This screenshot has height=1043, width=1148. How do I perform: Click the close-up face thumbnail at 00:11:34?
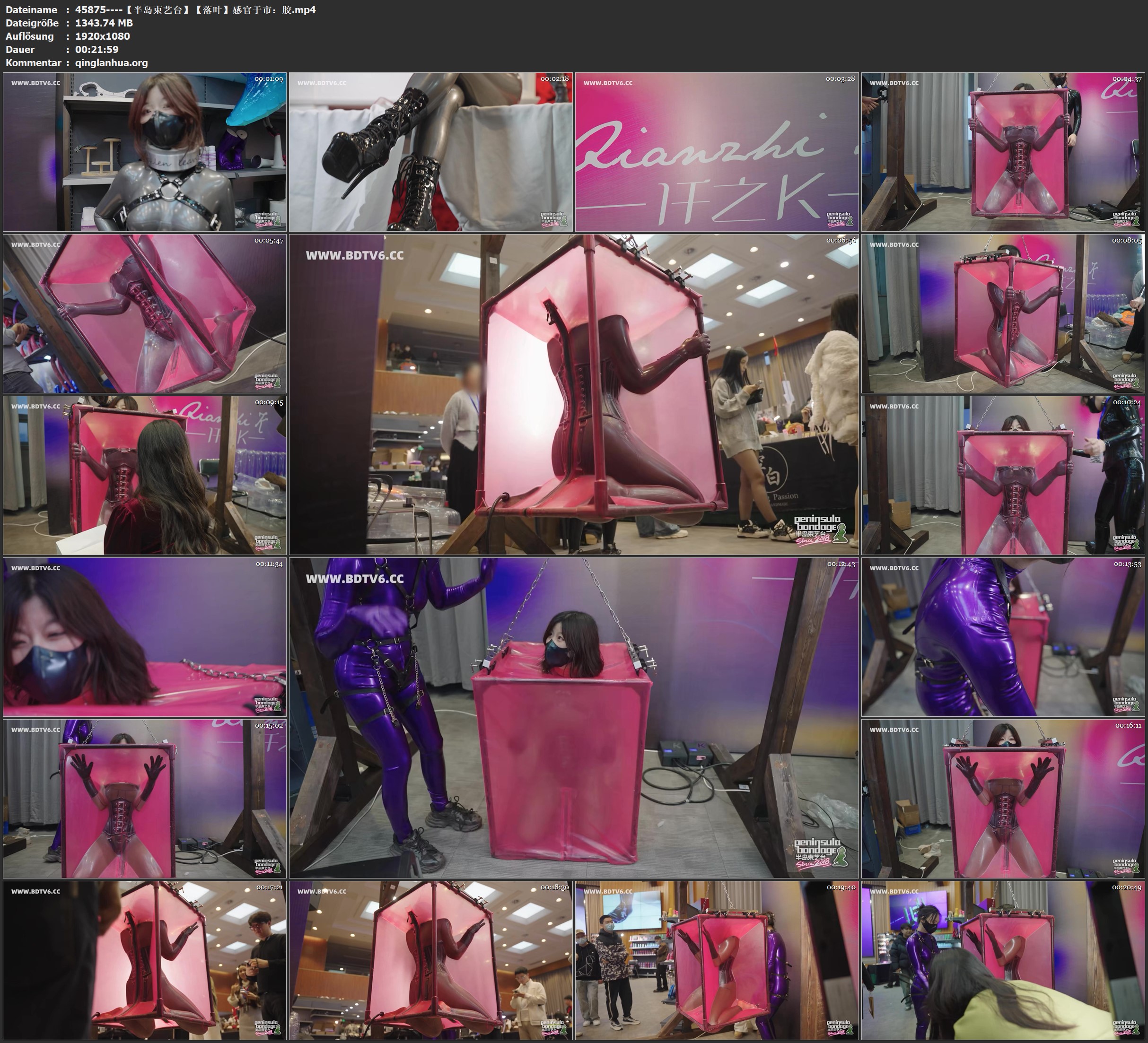[145, 637]
